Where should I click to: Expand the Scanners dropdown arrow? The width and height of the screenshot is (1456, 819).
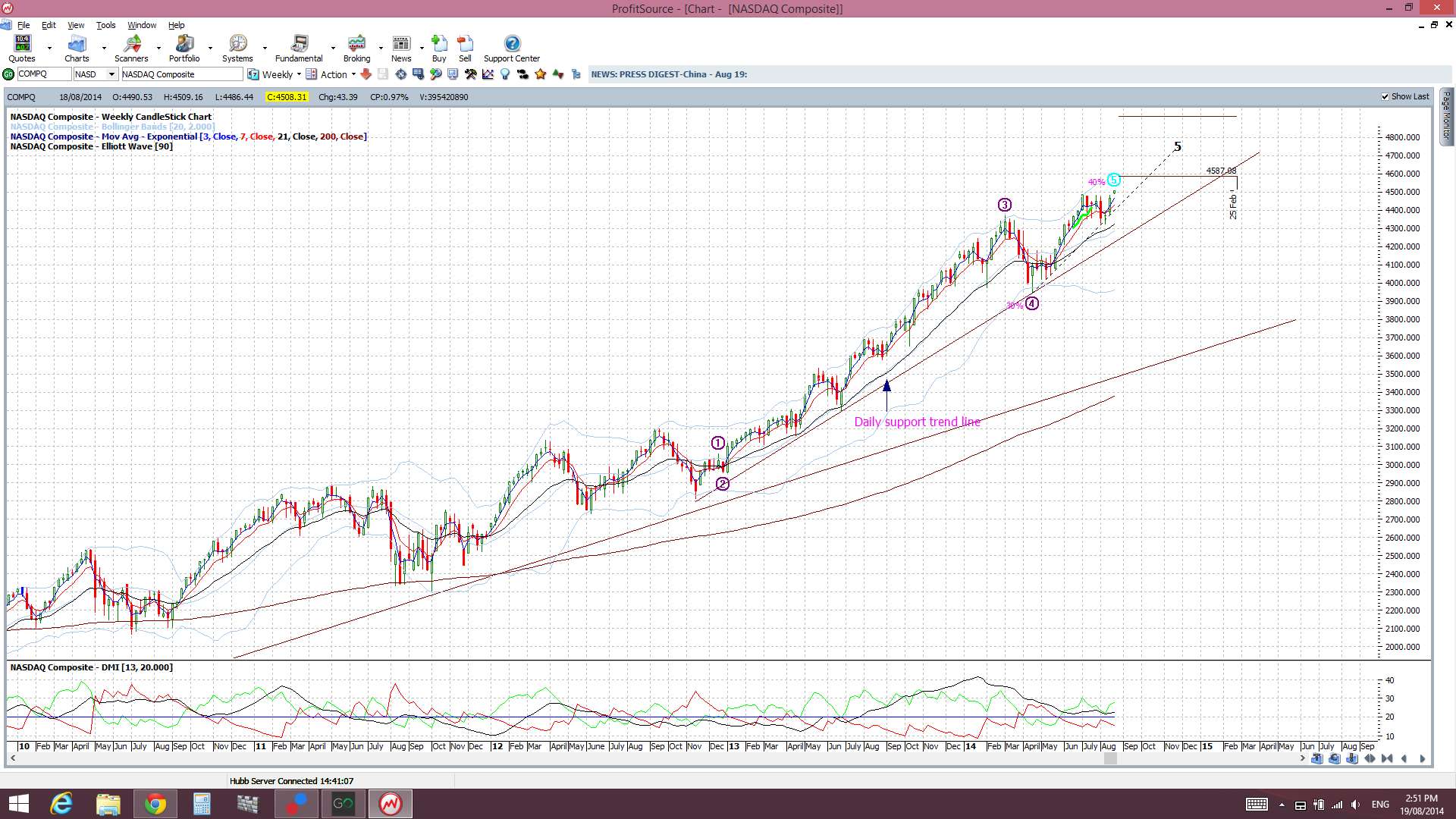click(158, 48)
